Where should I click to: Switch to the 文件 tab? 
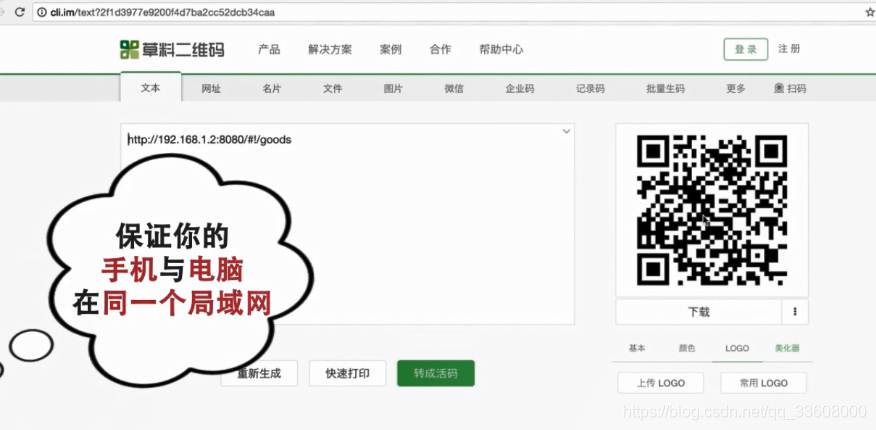[332, 88]
